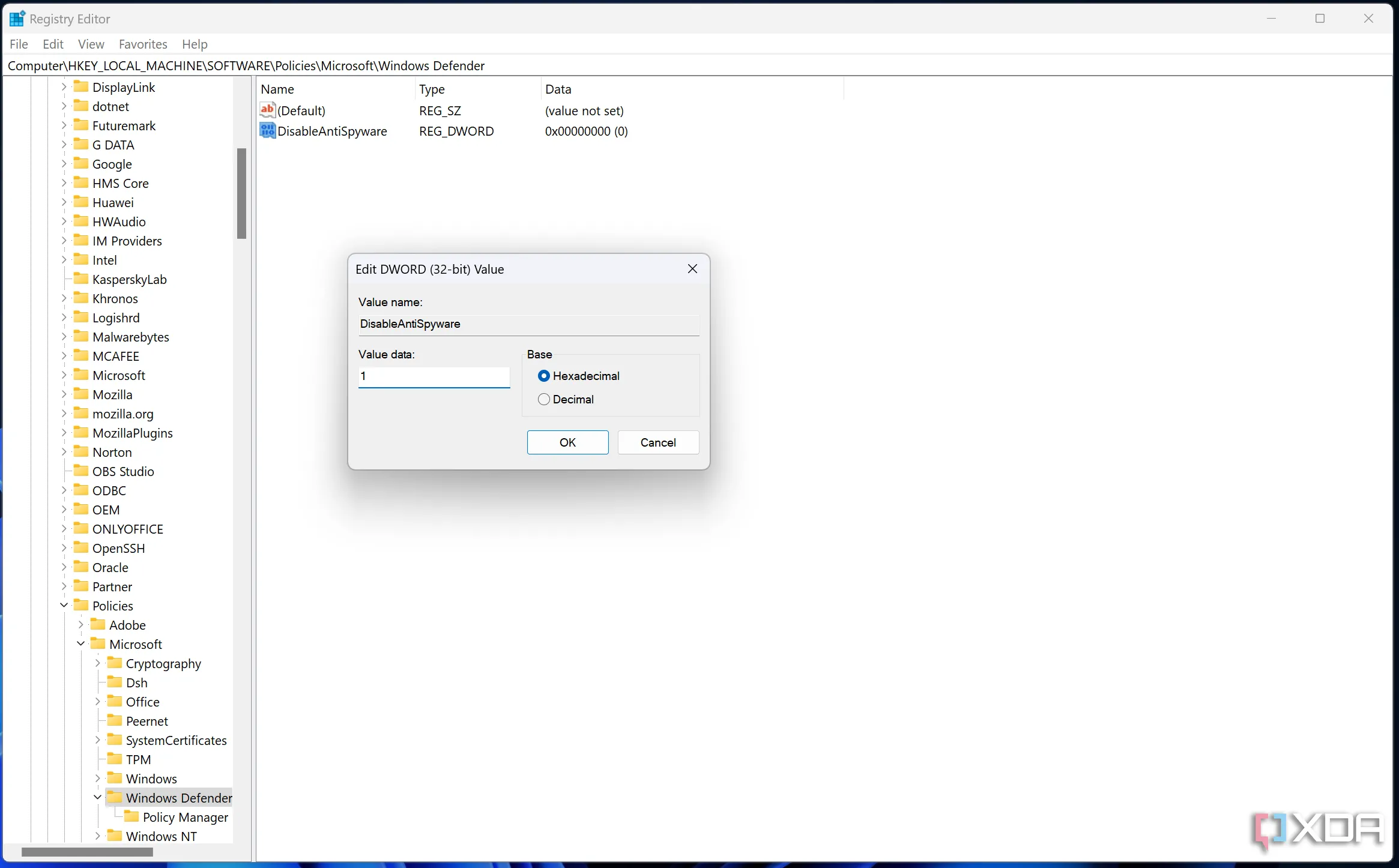Select the Office key under Microsoft
Image resolution: width=1399 pixels, height=868 pixels.
[x=143, y=702]
